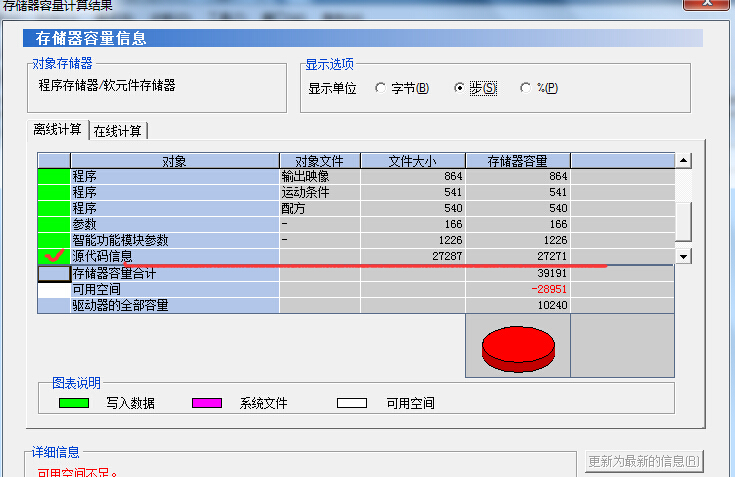This screenshot has height=477, width=735.
Task: Select the 步(S) display unit radio button
Action: point(459,88)
